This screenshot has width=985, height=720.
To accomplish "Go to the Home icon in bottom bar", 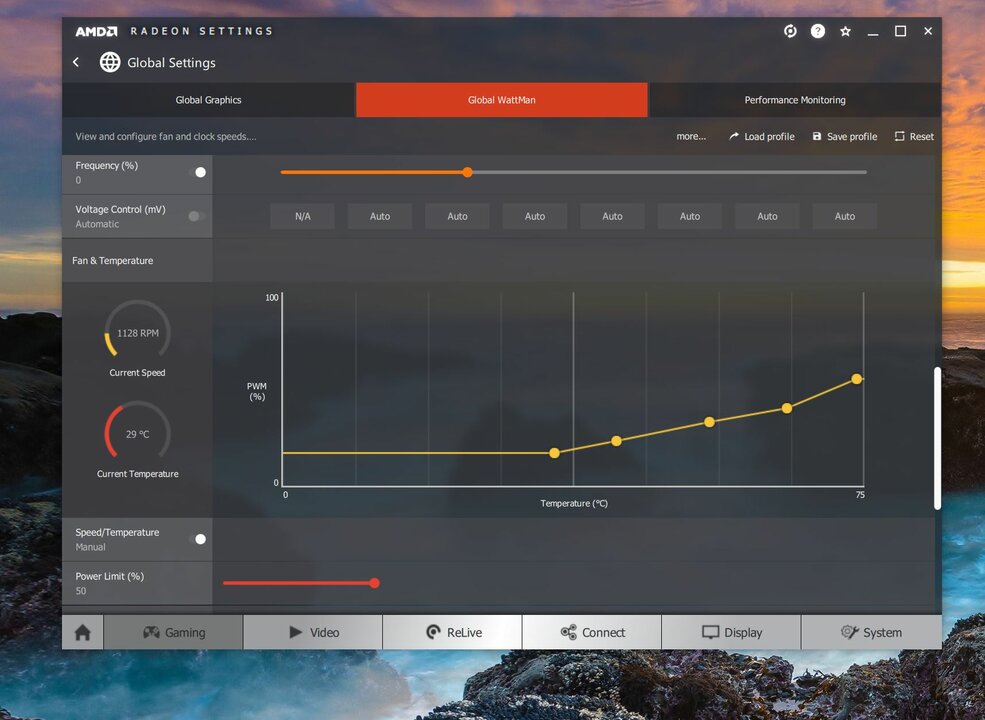I will (82, 632).
